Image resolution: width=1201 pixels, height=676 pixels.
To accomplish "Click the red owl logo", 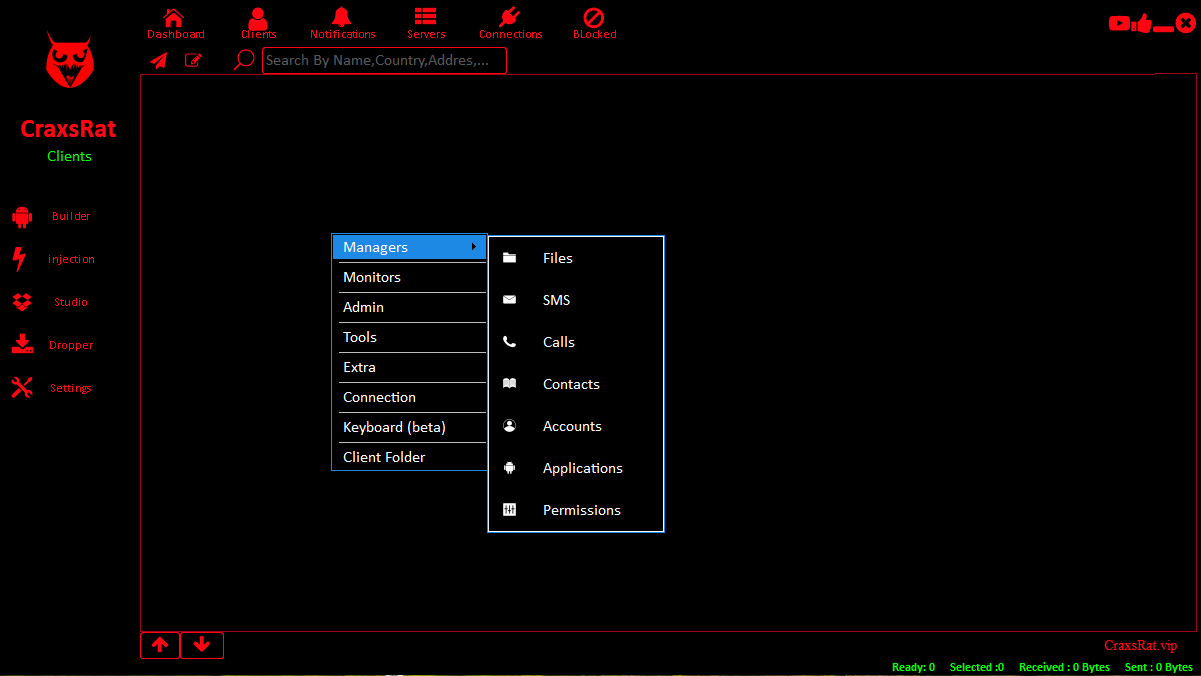I will 69,60.
